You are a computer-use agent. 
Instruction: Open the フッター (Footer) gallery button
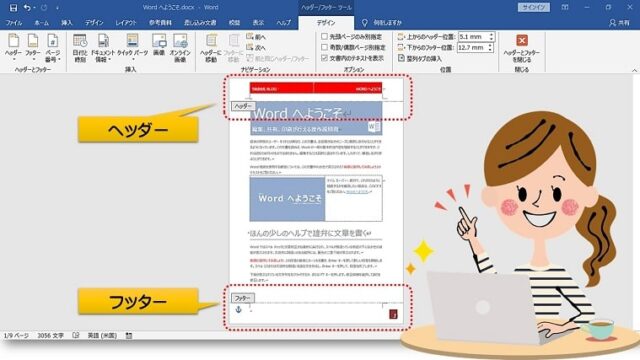click(x=33, y=47)
